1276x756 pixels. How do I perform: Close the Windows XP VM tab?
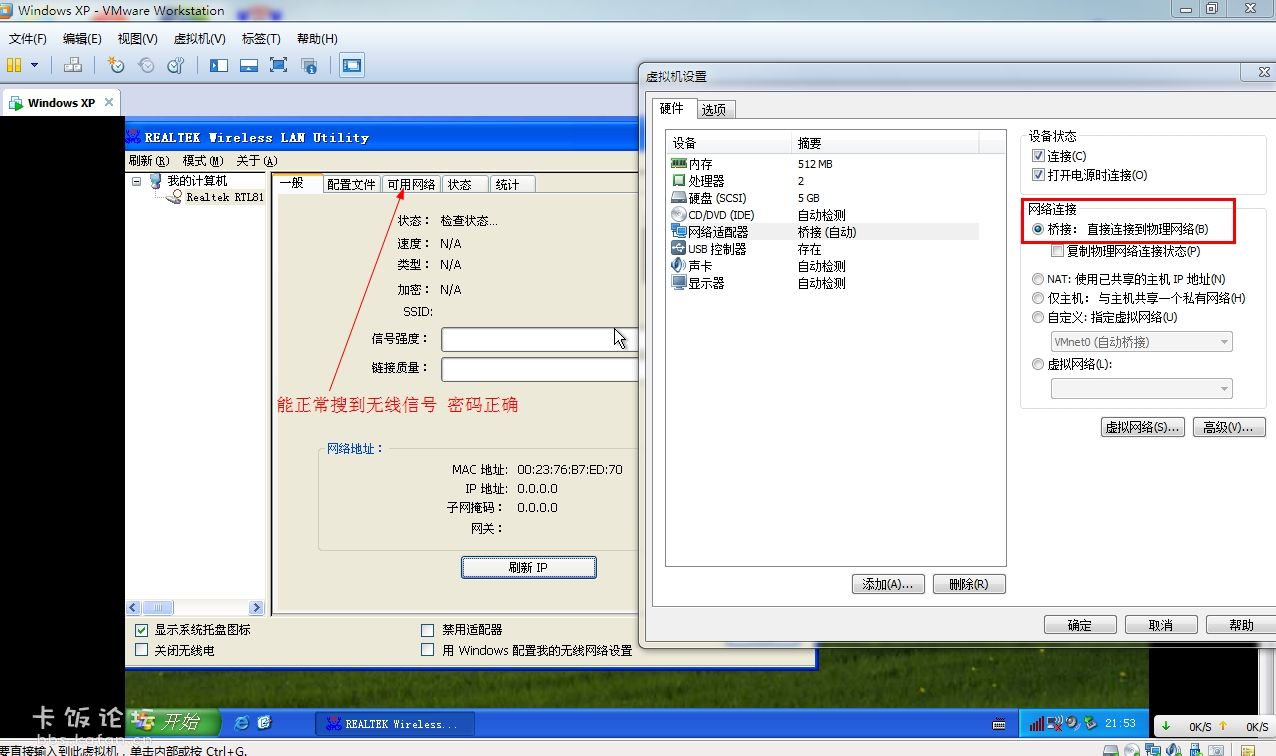(x=109, y=102)
